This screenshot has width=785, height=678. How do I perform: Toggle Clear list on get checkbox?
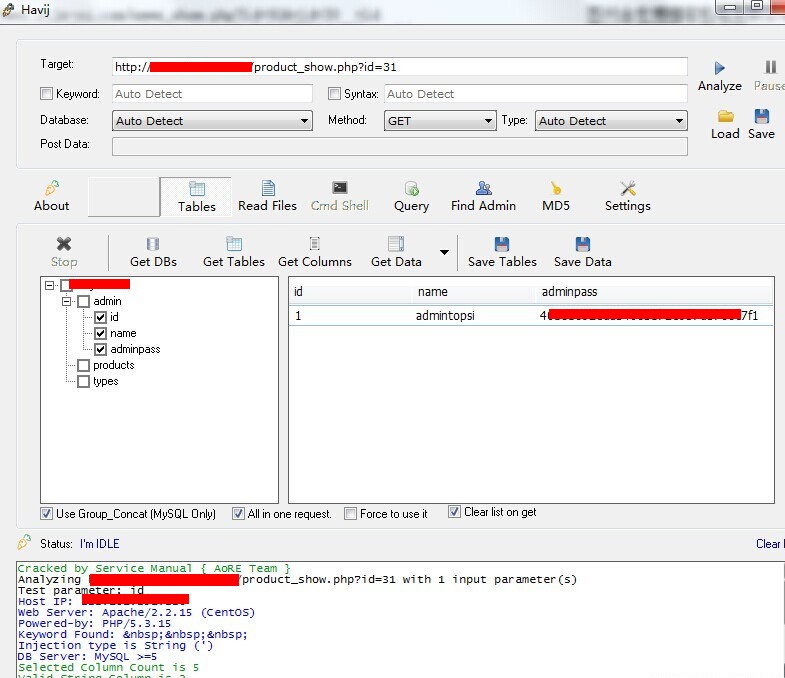pyautogui.click(x=454, y=512)
